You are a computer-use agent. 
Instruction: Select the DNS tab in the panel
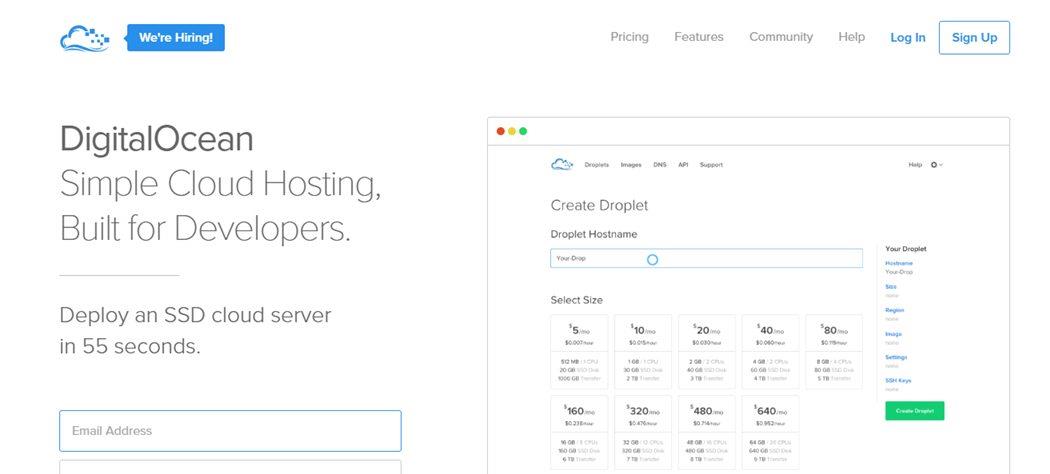click(x=660, y=165)
